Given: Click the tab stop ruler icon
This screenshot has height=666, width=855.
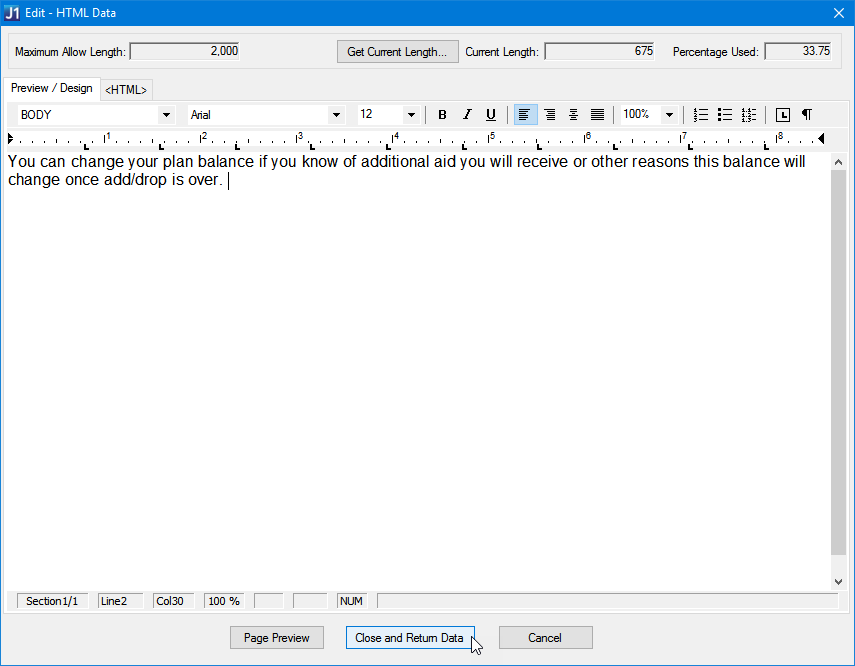Looking at the screenshot, I should click(x=783, y=115).
